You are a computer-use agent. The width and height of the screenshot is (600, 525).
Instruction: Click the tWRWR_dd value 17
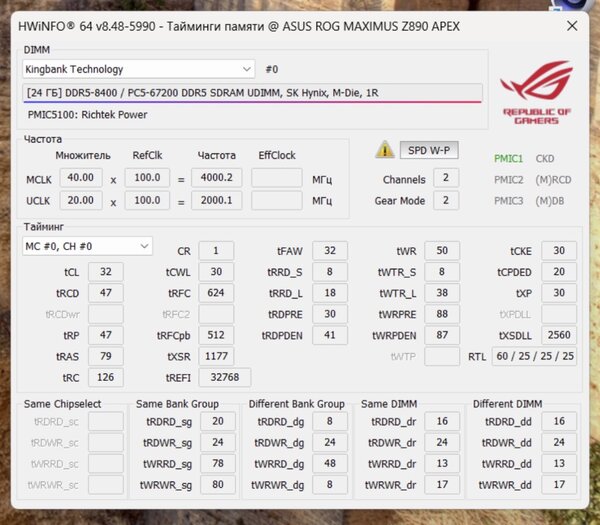[x=559, y=484]
